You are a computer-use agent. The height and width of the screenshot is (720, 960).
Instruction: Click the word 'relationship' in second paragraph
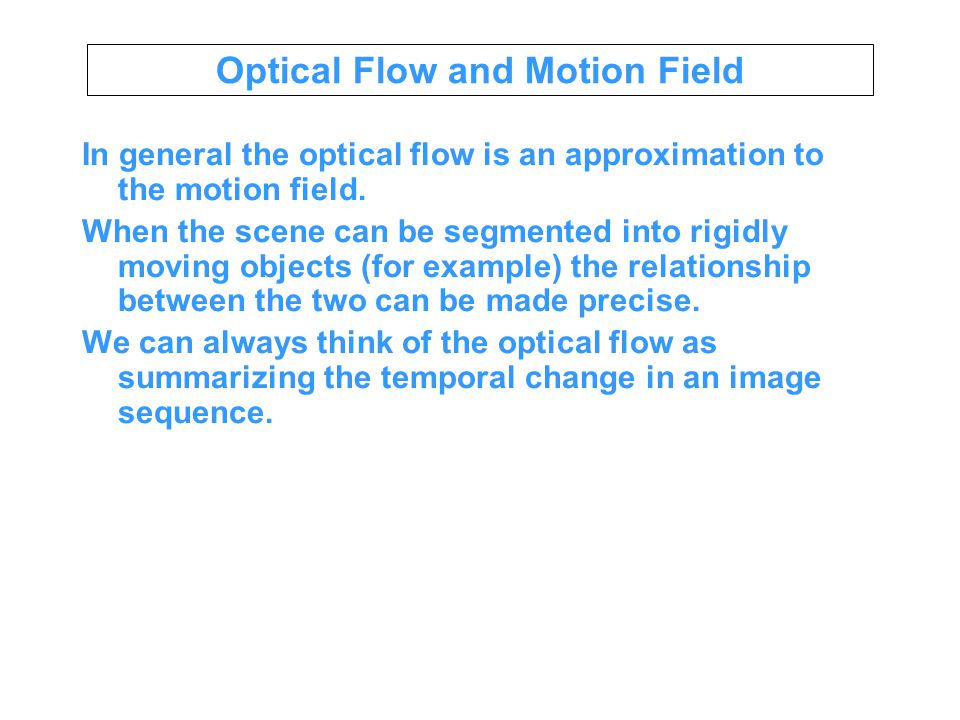point(719,268)
